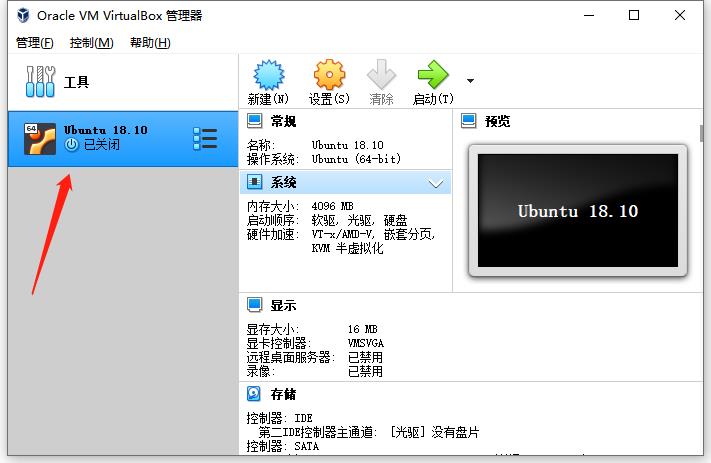Open the 常规 section header link
Viewport: 711px width, 463px height.
click(x=283, y=122)
